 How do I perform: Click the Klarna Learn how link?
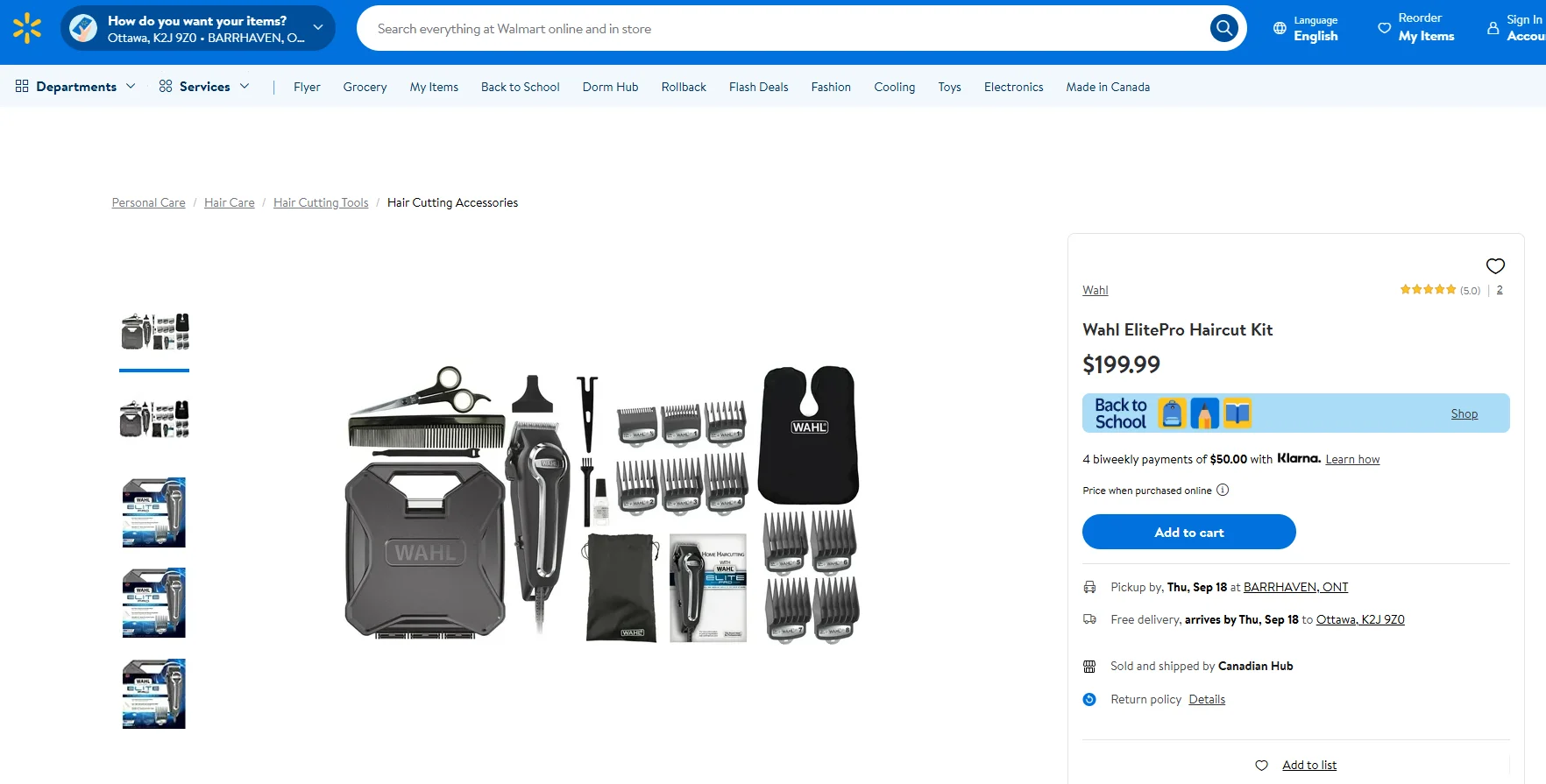1351,460
